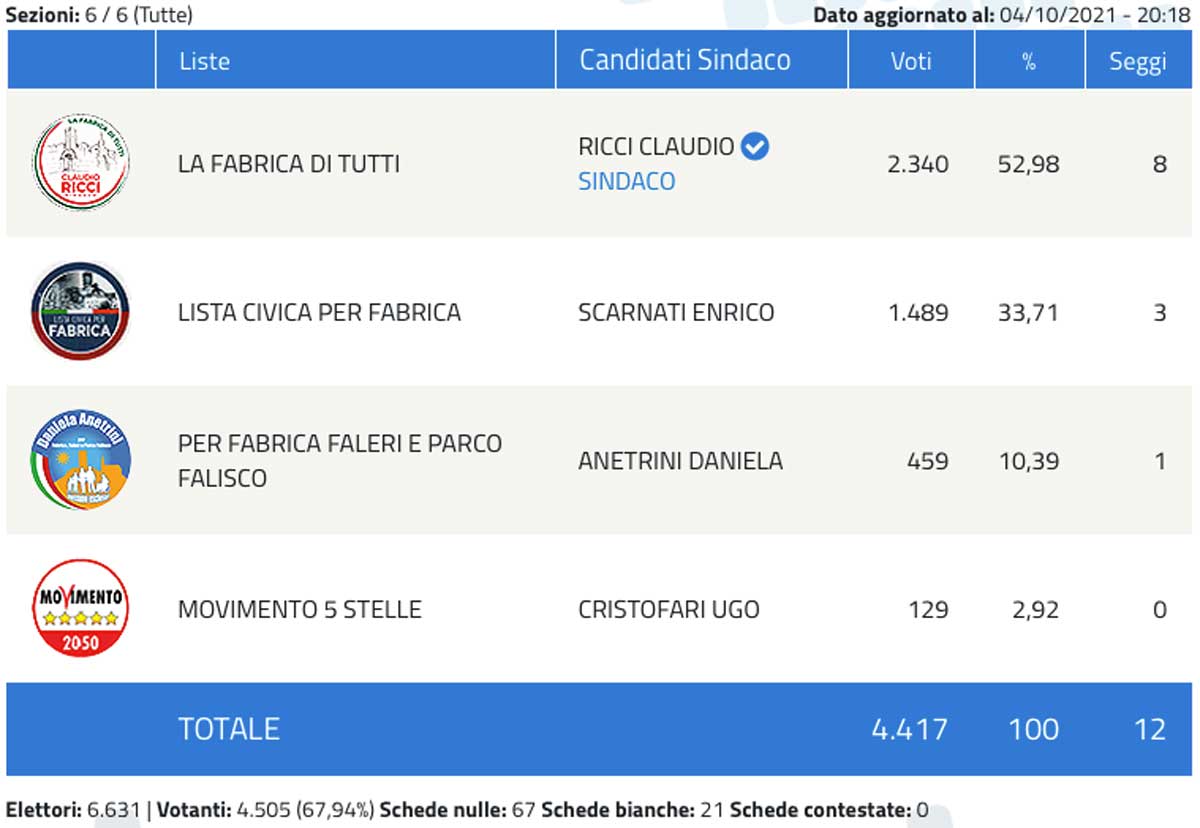Click the Lista Civica per Fabrica logo
1200x828 pixels.
click(80, 311)
